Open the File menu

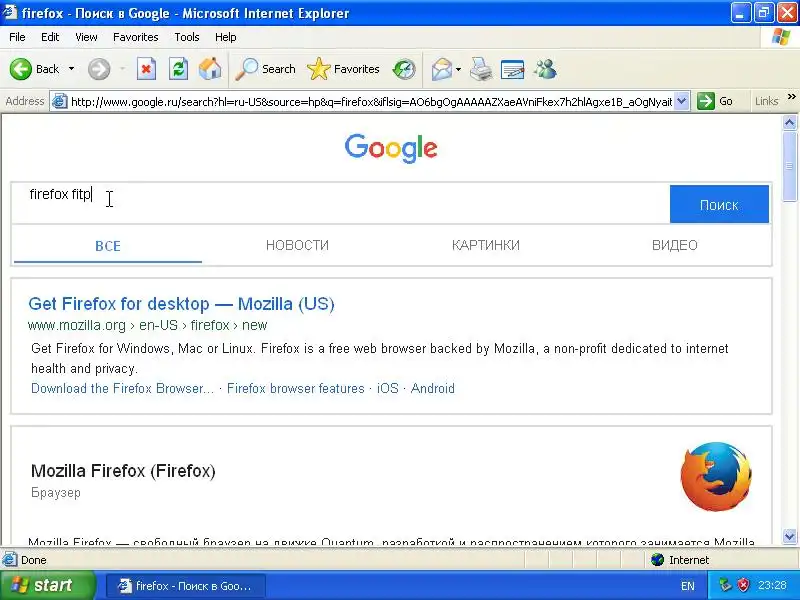17,37
